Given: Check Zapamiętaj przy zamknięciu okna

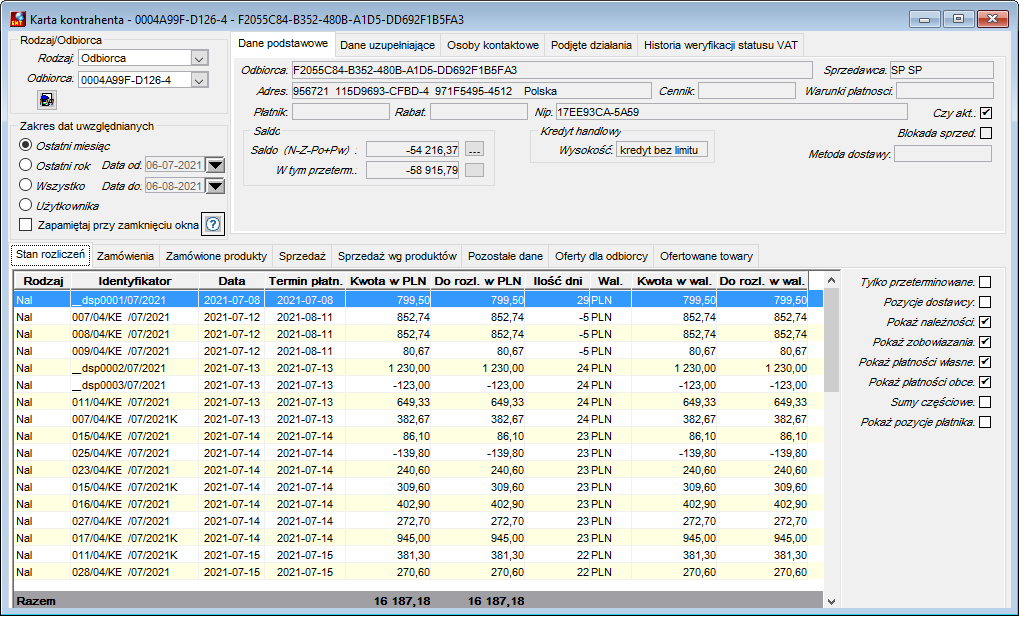Looking at the screenshot, I should coord(25,225).
